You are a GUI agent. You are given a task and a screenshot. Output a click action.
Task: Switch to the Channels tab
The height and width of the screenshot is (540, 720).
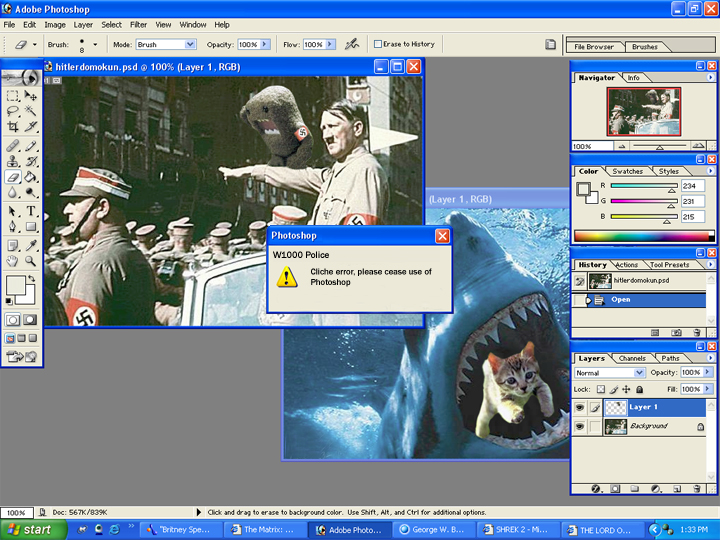click(x=632, y=358)
